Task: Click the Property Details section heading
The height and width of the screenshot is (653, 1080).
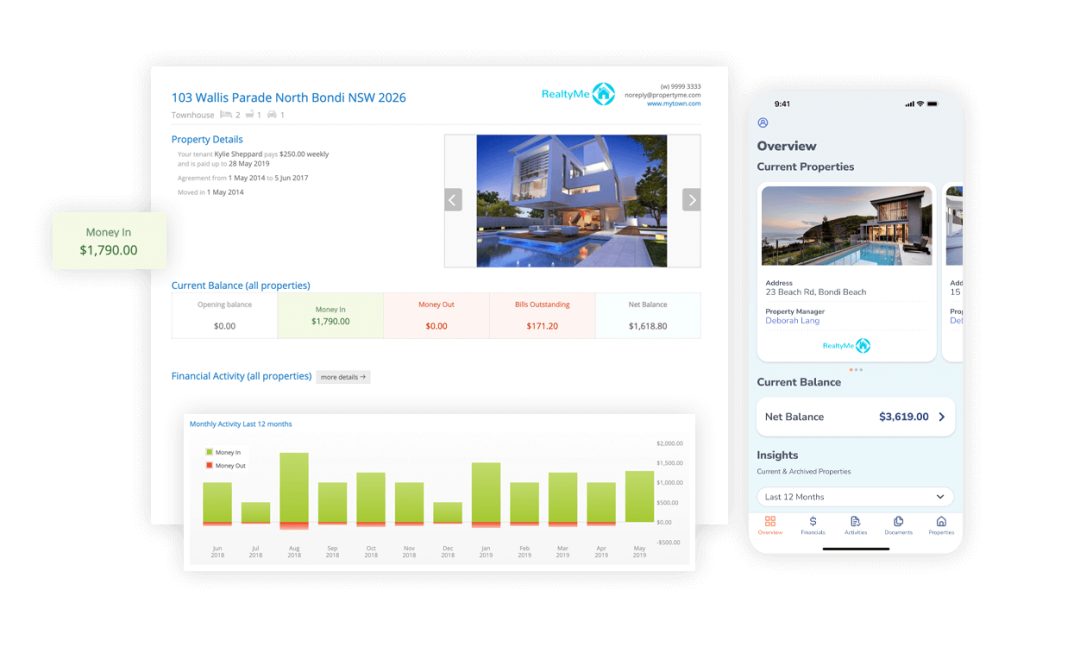Action: pyautogui.click(x=207, y=139)
